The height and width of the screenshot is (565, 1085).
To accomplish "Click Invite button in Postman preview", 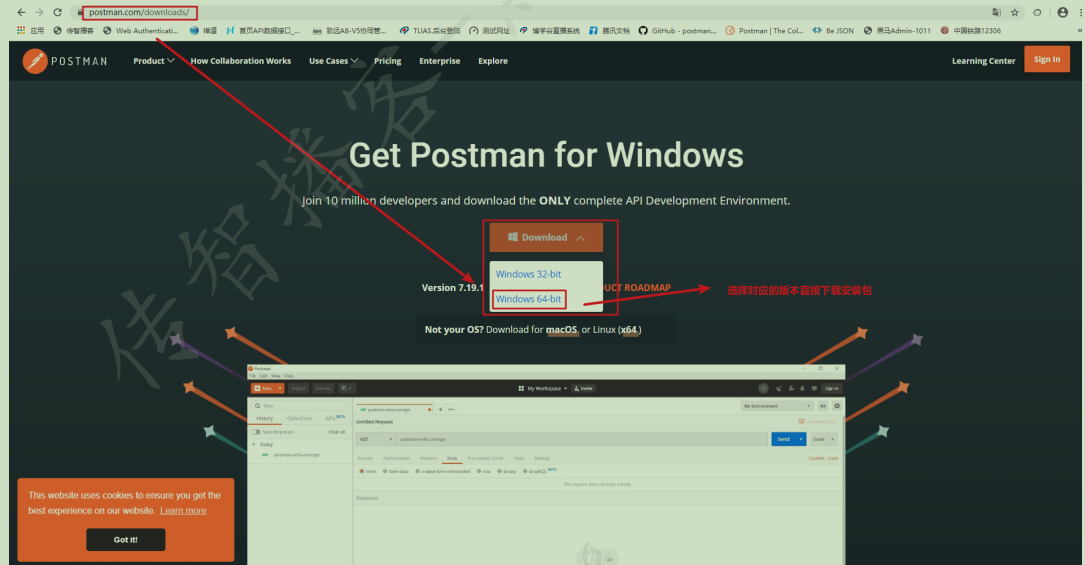I will coord(583,389).
